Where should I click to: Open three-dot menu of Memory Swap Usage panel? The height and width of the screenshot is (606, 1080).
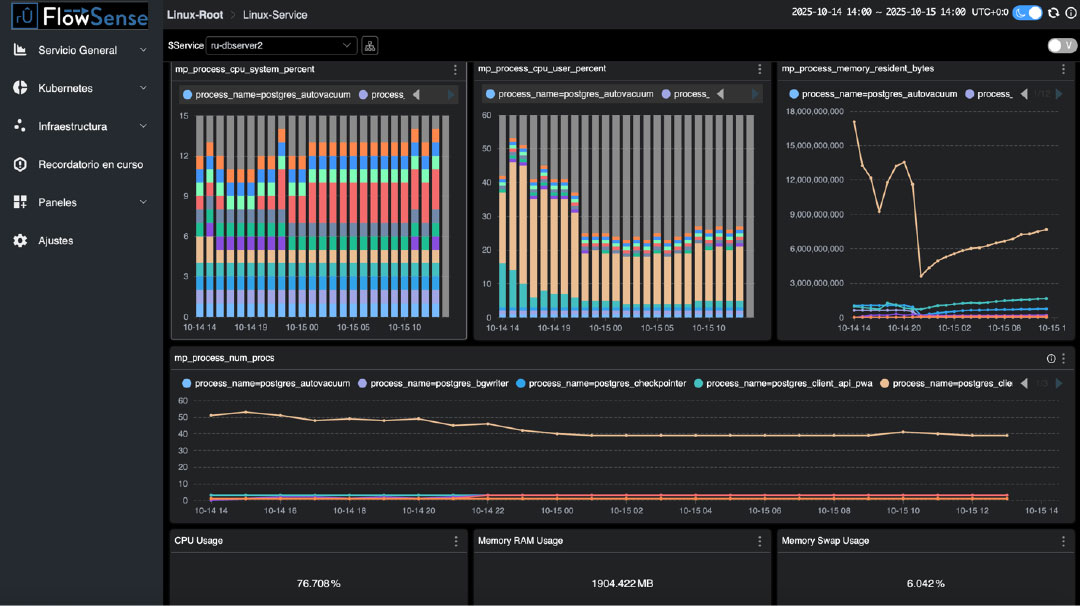coord(1063,541)
